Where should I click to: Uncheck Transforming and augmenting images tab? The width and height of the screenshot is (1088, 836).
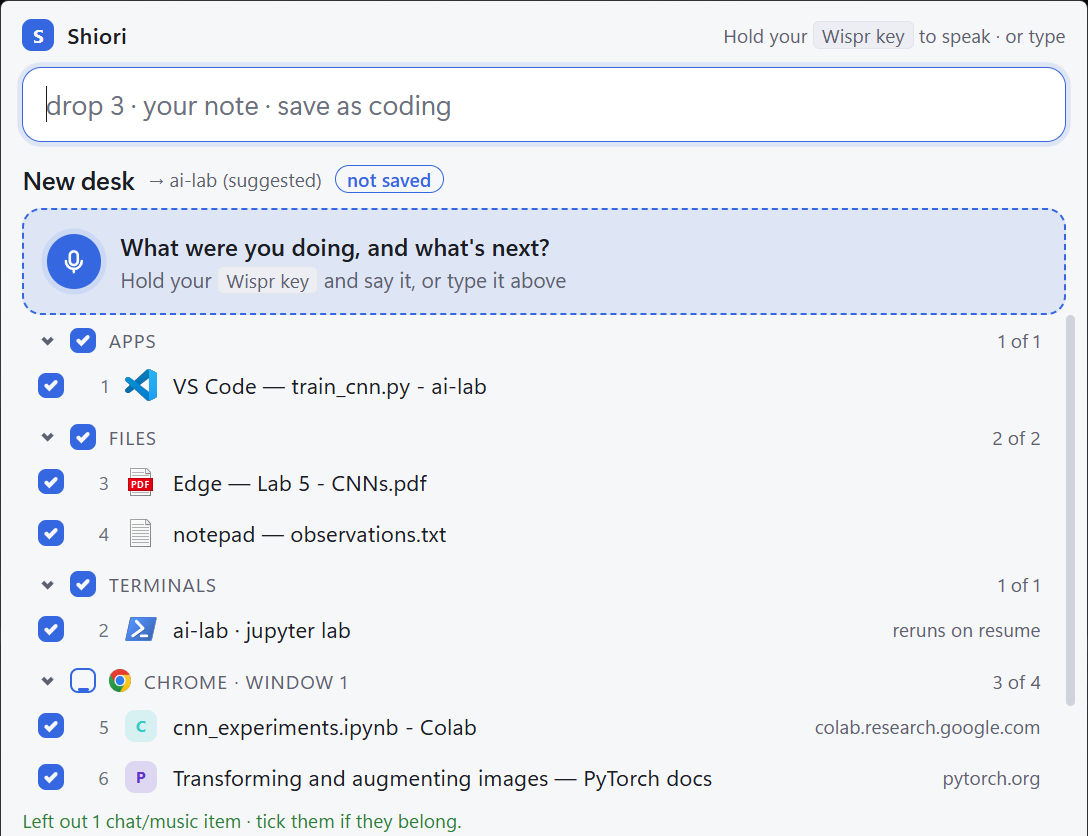(51, 778)
